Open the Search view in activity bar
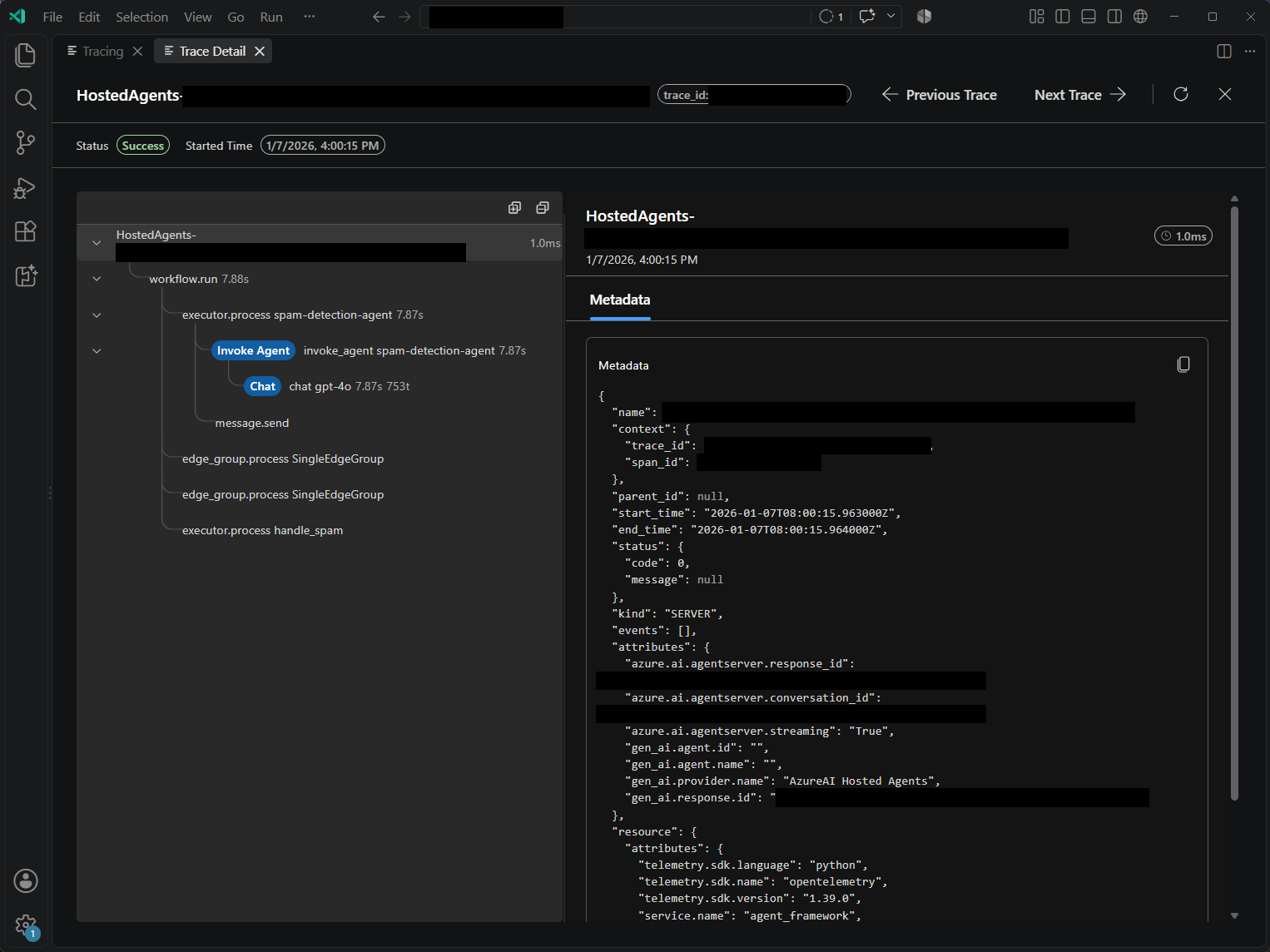1270x952 pixels. pyautogui.click(x=26, y=99)
